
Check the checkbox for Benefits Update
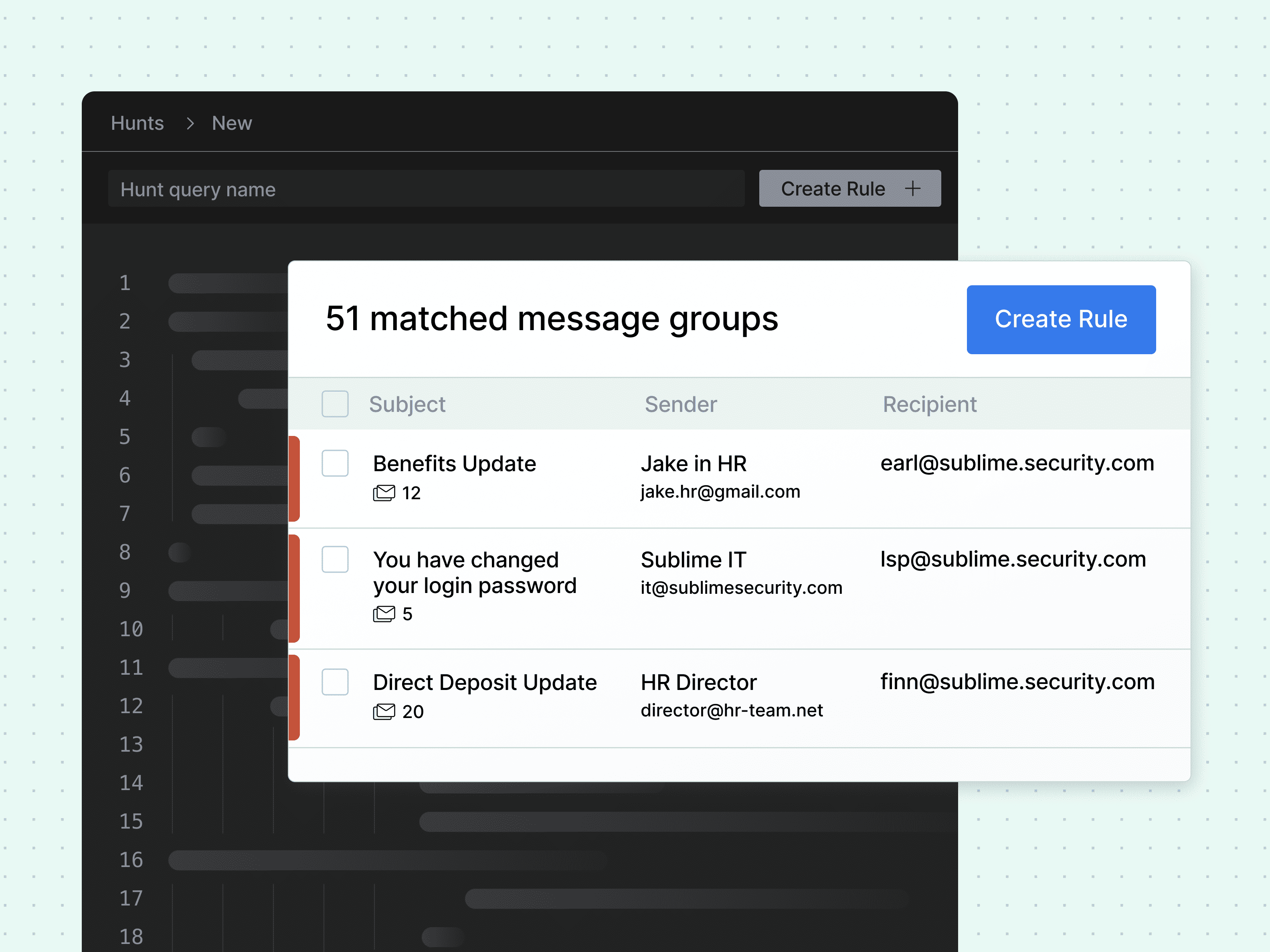335,463
